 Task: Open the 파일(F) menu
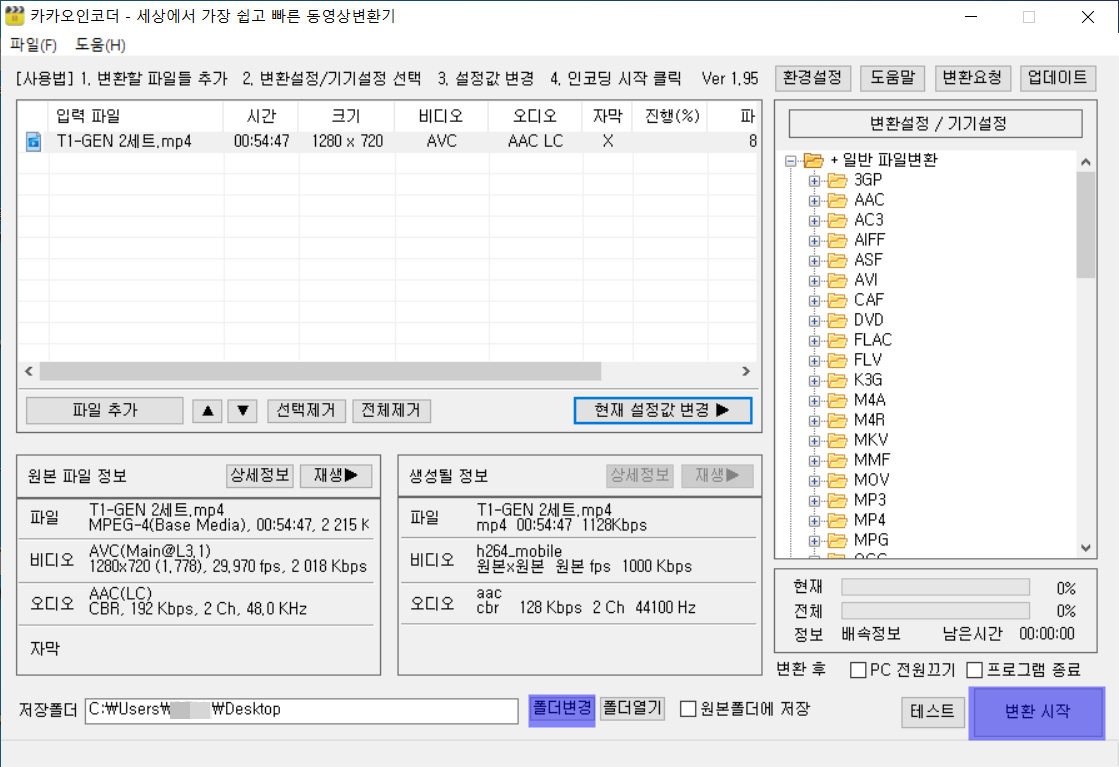coord(34,45)
